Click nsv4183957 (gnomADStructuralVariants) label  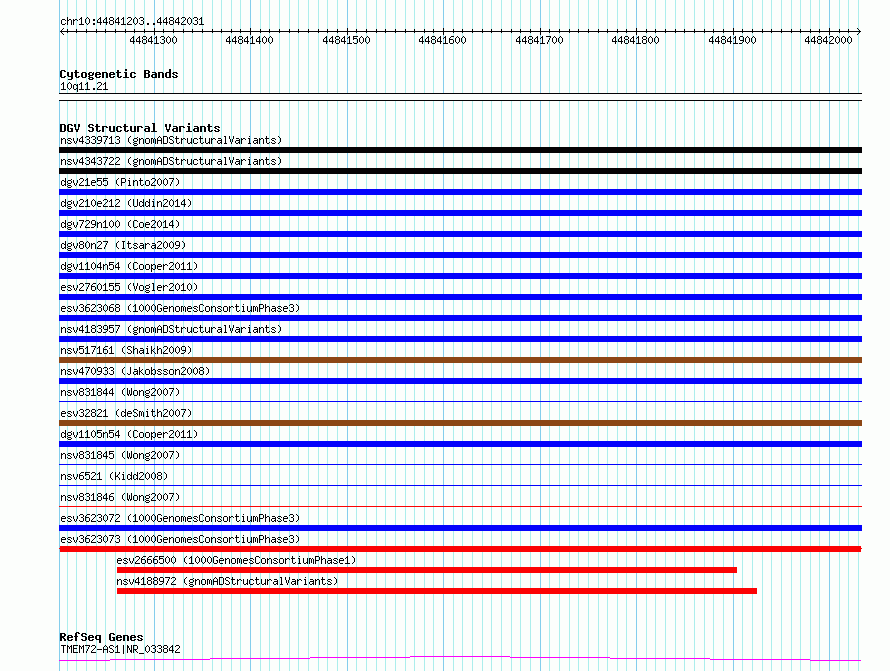(171, 329)
